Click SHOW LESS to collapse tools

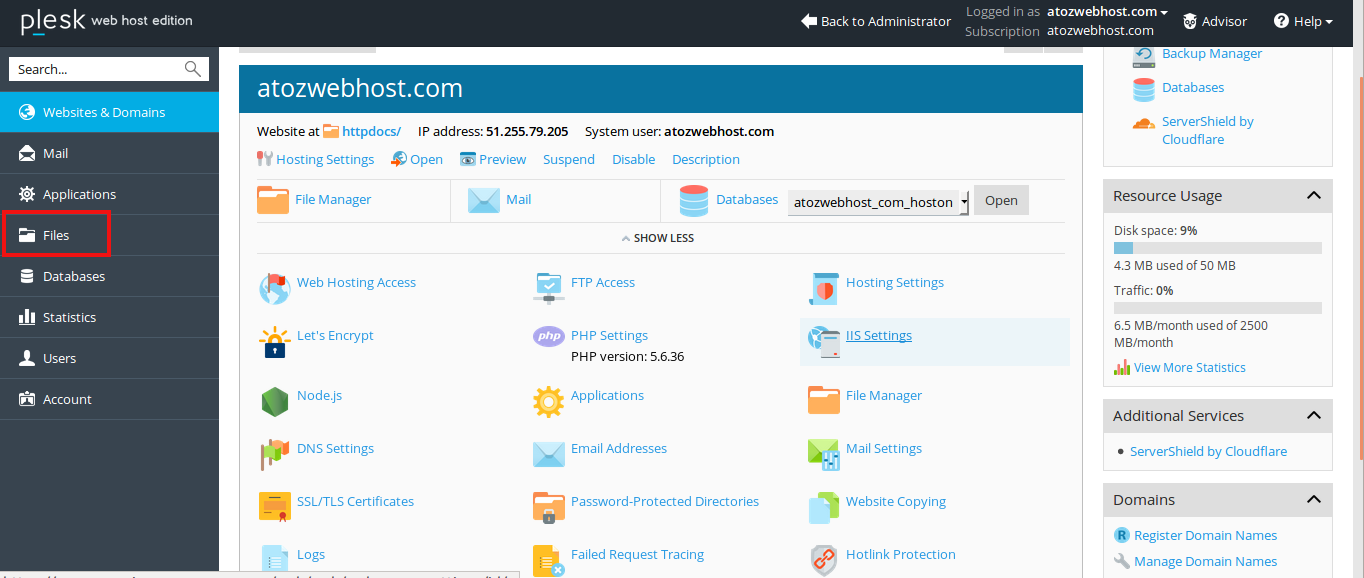point(658,238)
